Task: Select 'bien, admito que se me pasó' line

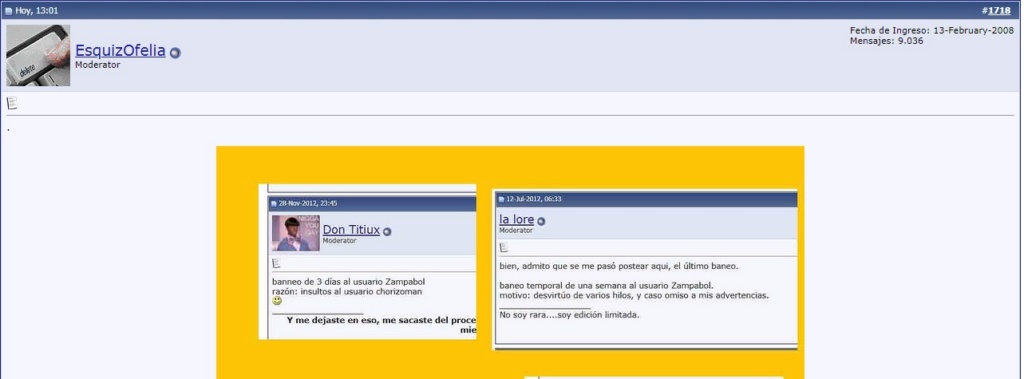Action: click(x=619, y=266)
